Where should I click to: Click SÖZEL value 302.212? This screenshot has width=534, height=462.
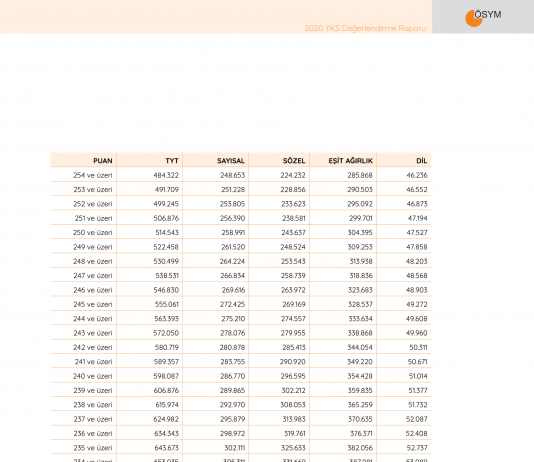point(294,390)
